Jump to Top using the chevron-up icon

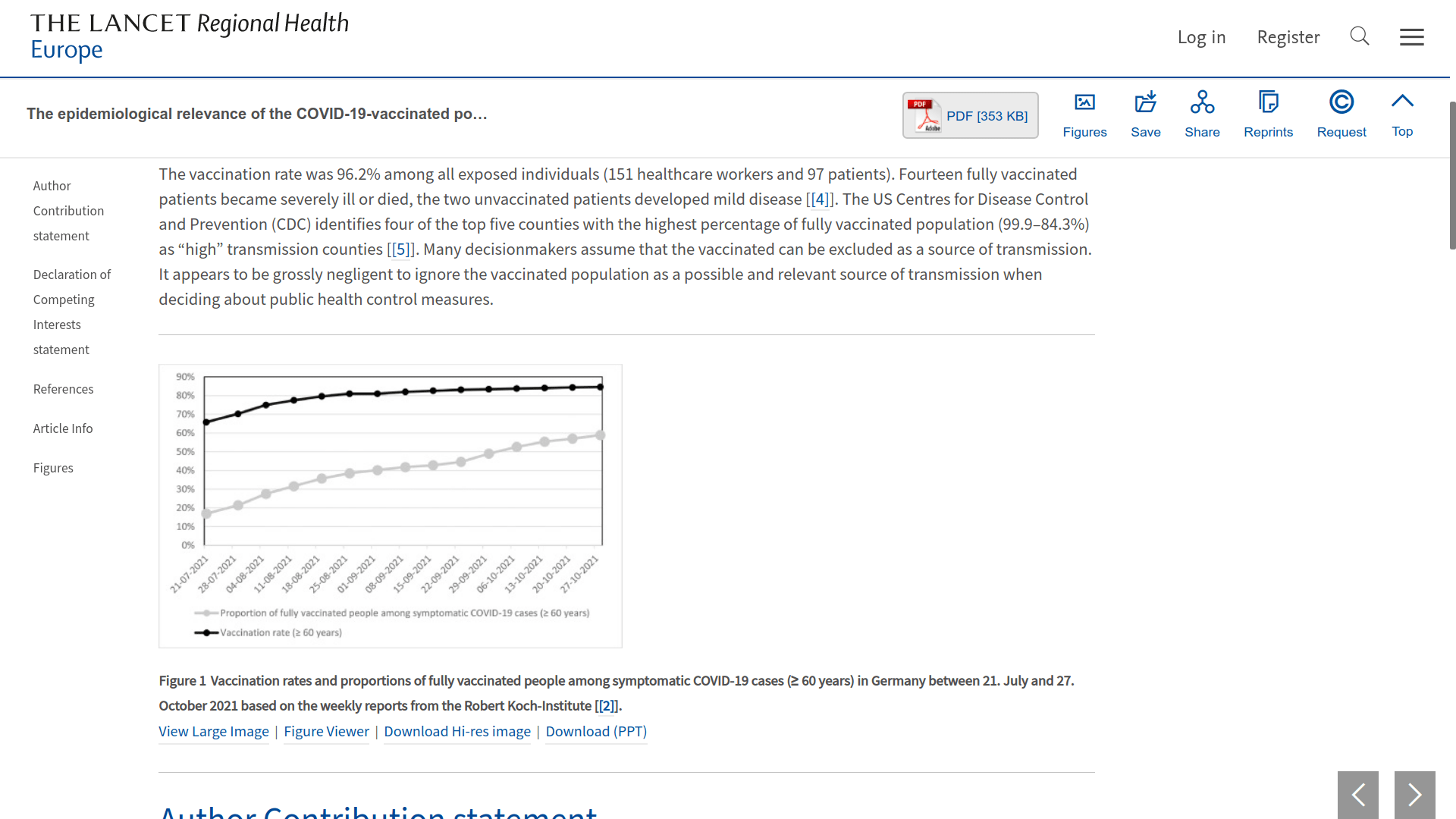1402,115
